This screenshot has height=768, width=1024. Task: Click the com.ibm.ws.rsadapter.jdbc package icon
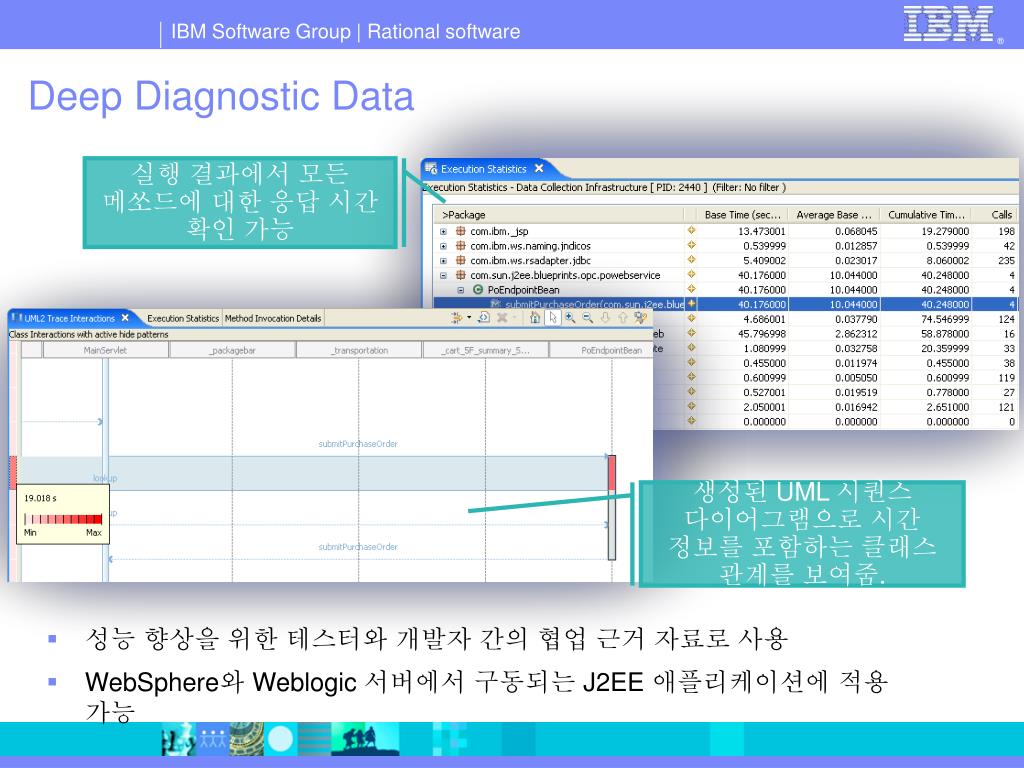(460, 261)
